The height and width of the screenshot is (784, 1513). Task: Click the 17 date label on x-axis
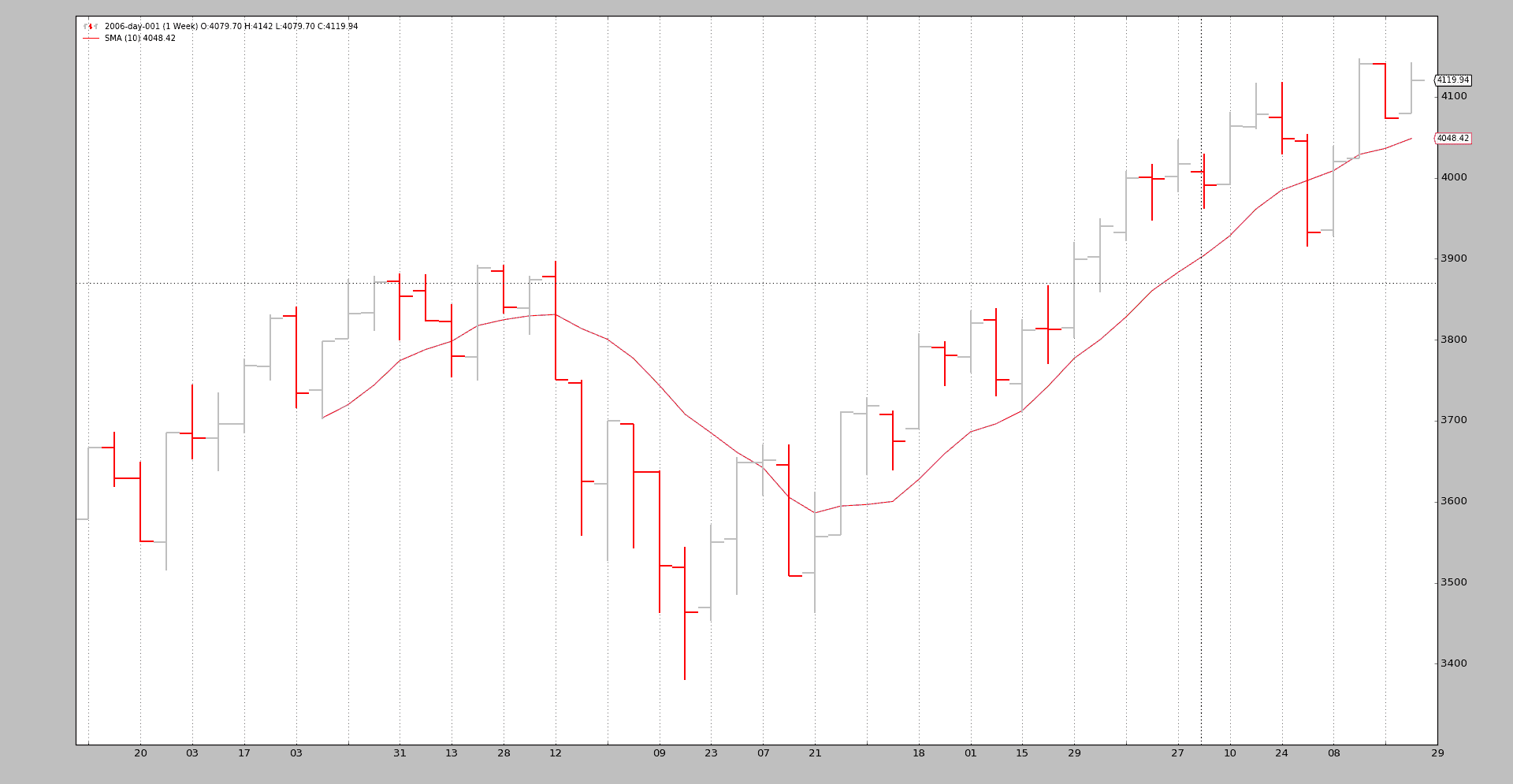(x=244, y=753)
